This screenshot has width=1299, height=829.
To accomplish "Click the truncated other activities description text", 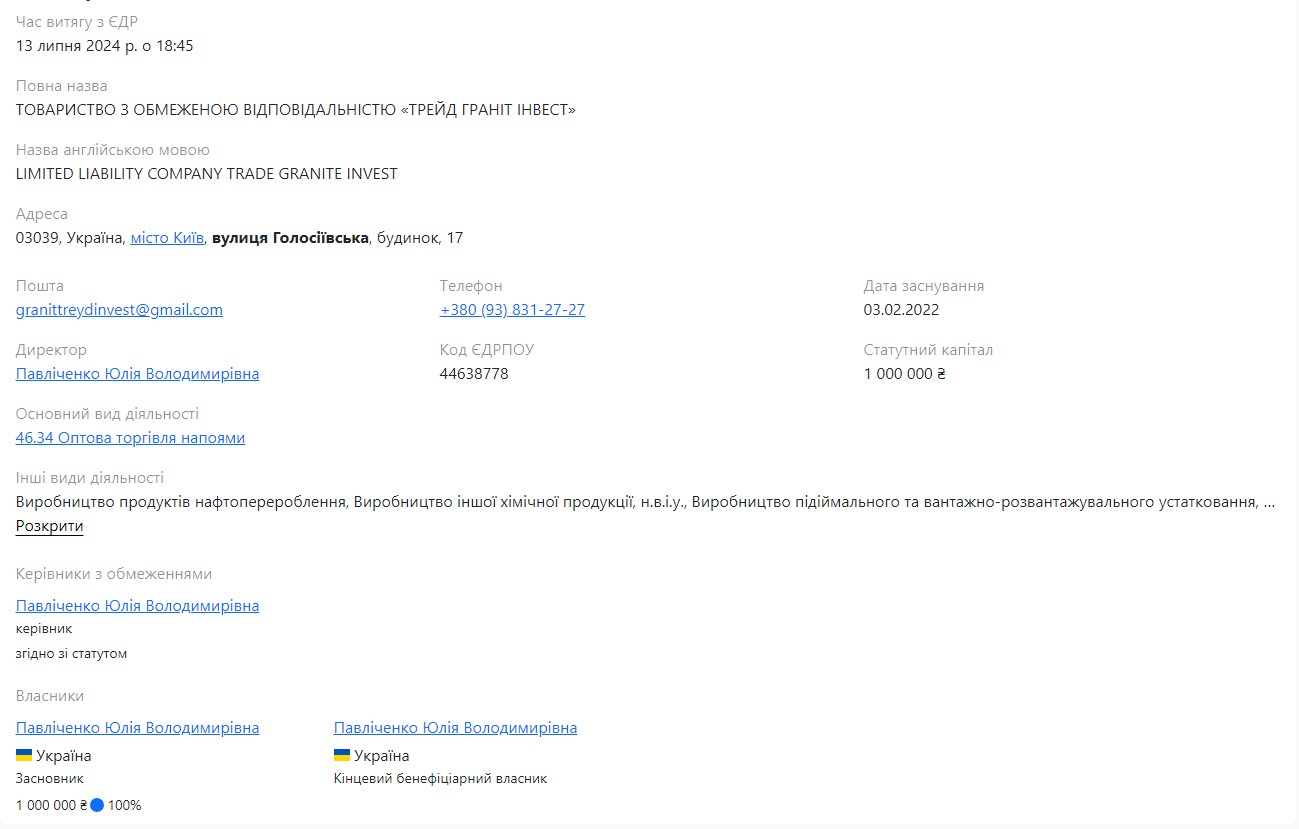I will [x=640, y=502].
